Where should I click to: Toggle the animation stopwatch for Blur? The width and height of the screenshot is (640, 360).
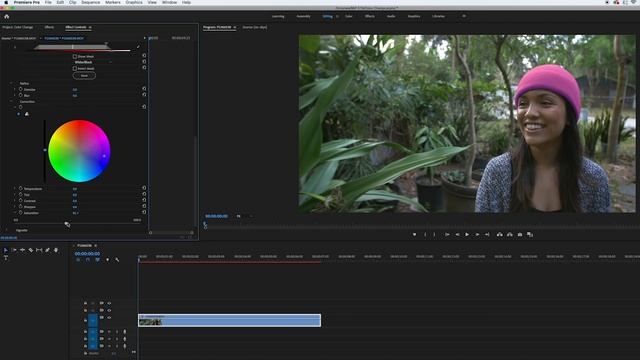point(20,95)
